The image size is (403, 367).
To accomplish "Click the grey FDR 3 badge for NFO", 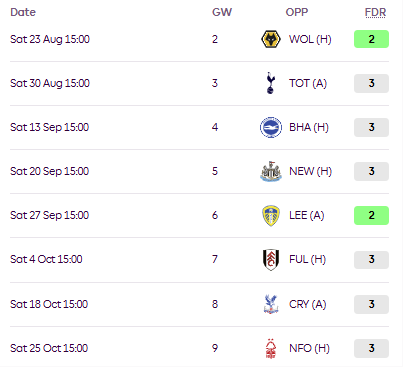I will 371,348.
